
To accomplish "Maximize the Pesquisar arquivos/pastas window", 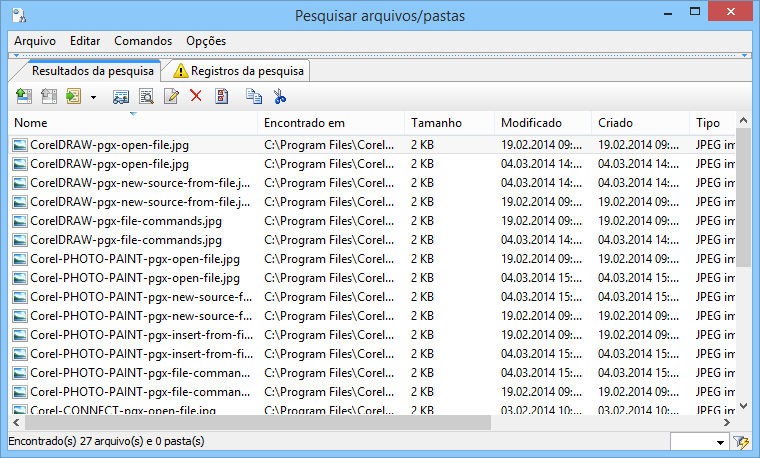I will (x=695, y=12).
